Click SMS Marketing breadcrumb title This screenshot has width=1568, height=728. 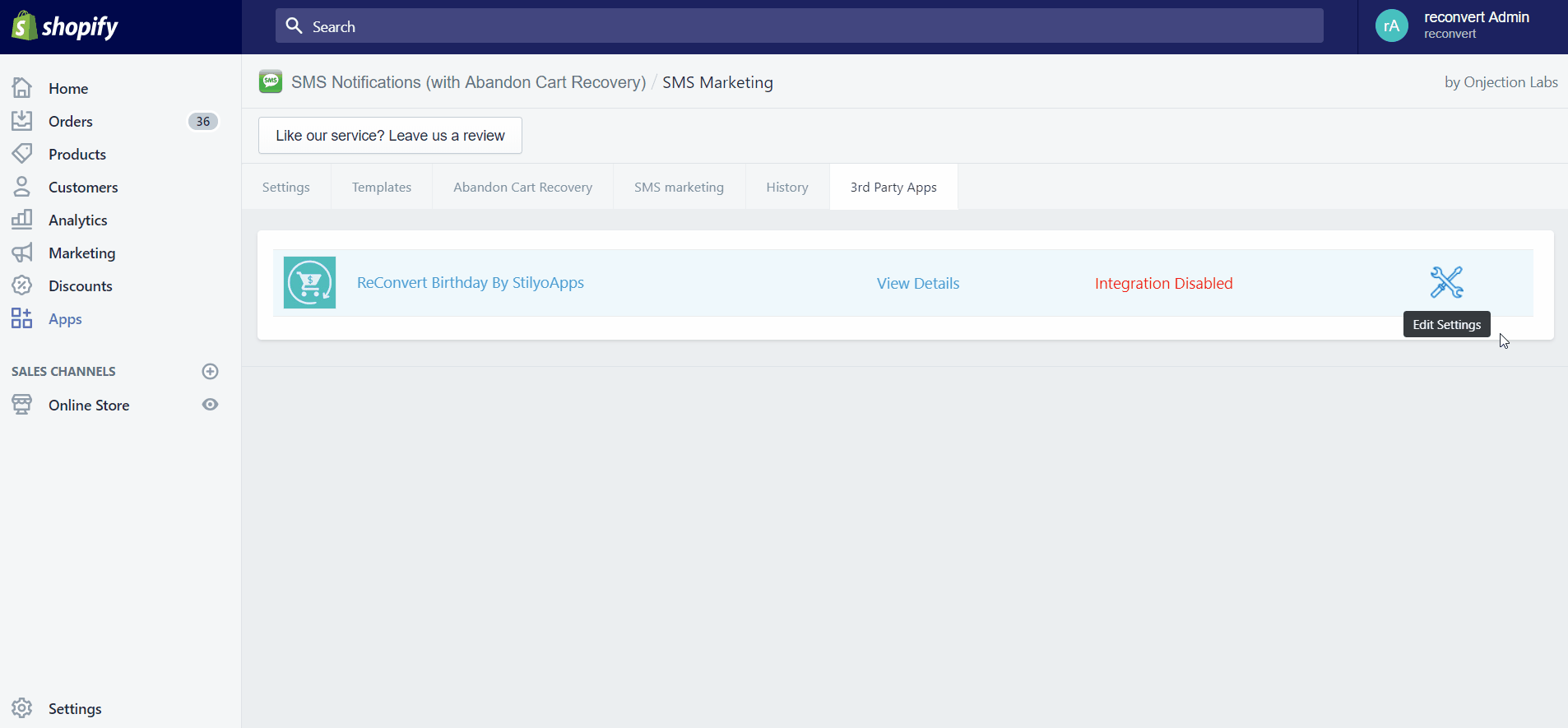(x=717, y=82)
